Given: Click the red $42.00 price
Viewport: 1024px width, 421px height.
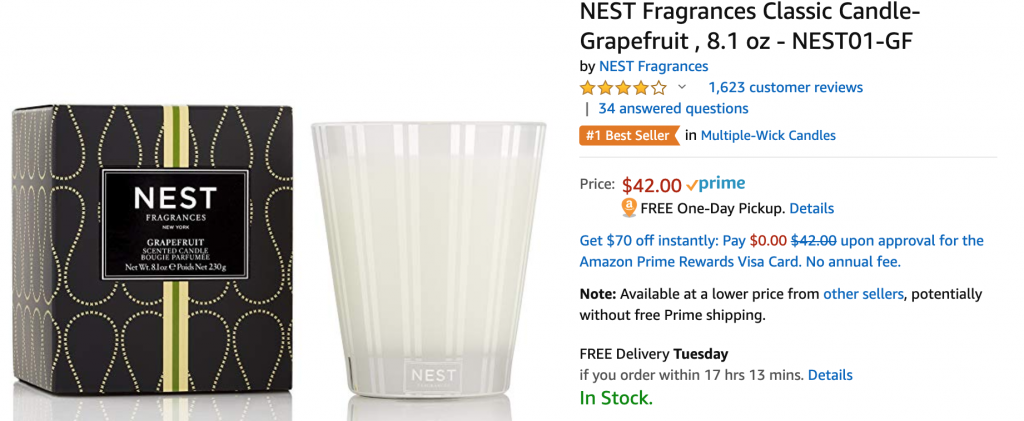Looking at the screenshot, I should pos(651,185).
